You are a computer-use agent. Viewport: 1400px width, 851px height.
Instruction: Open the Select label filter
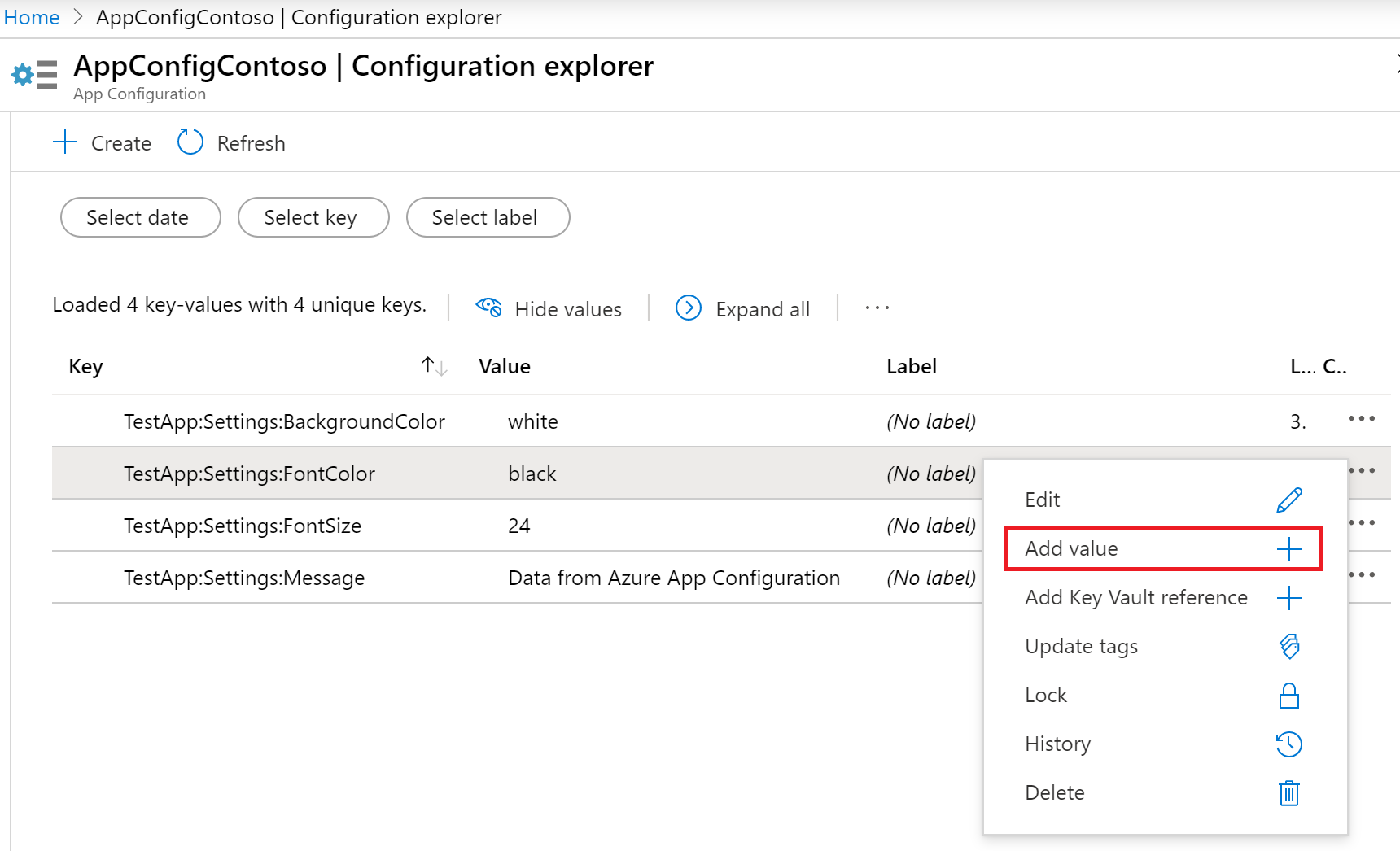pos(488,217)
